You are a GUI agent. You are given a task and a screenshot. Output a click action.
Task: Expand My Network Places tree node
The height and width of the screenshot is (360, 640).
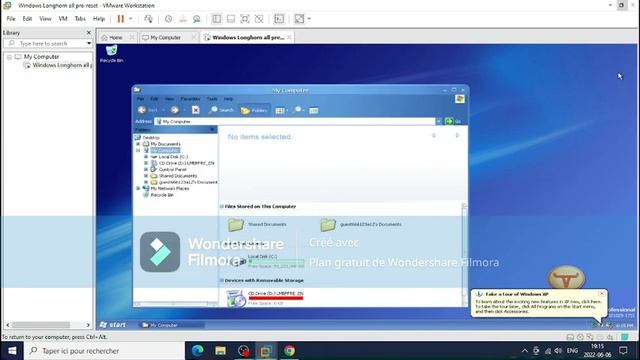click(138, 189)
